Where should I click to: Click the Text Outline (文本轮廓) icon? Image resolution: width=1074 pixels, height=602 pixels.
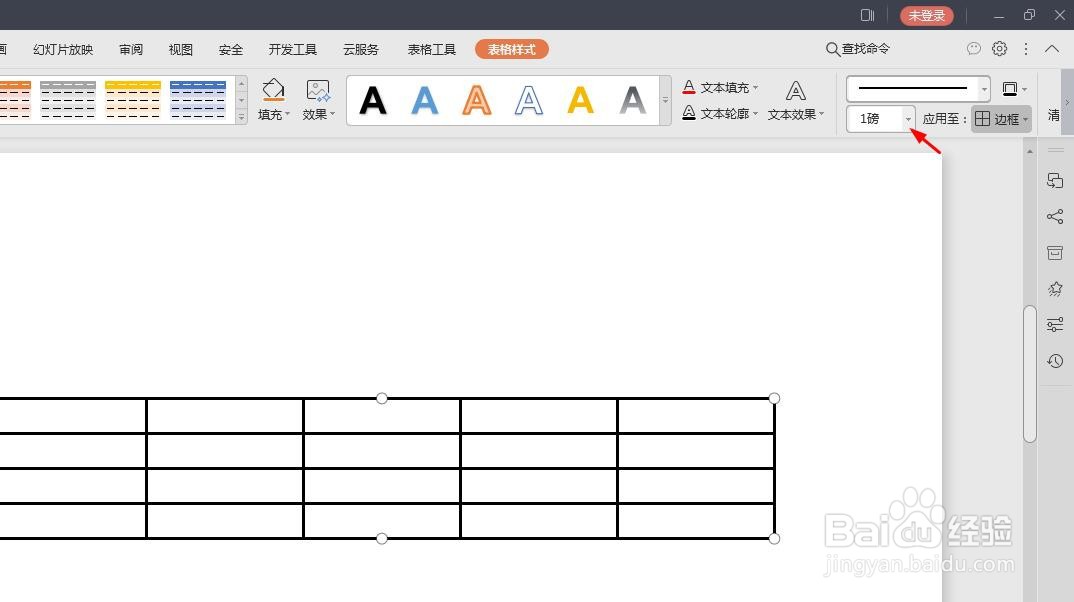coord(689,113)
